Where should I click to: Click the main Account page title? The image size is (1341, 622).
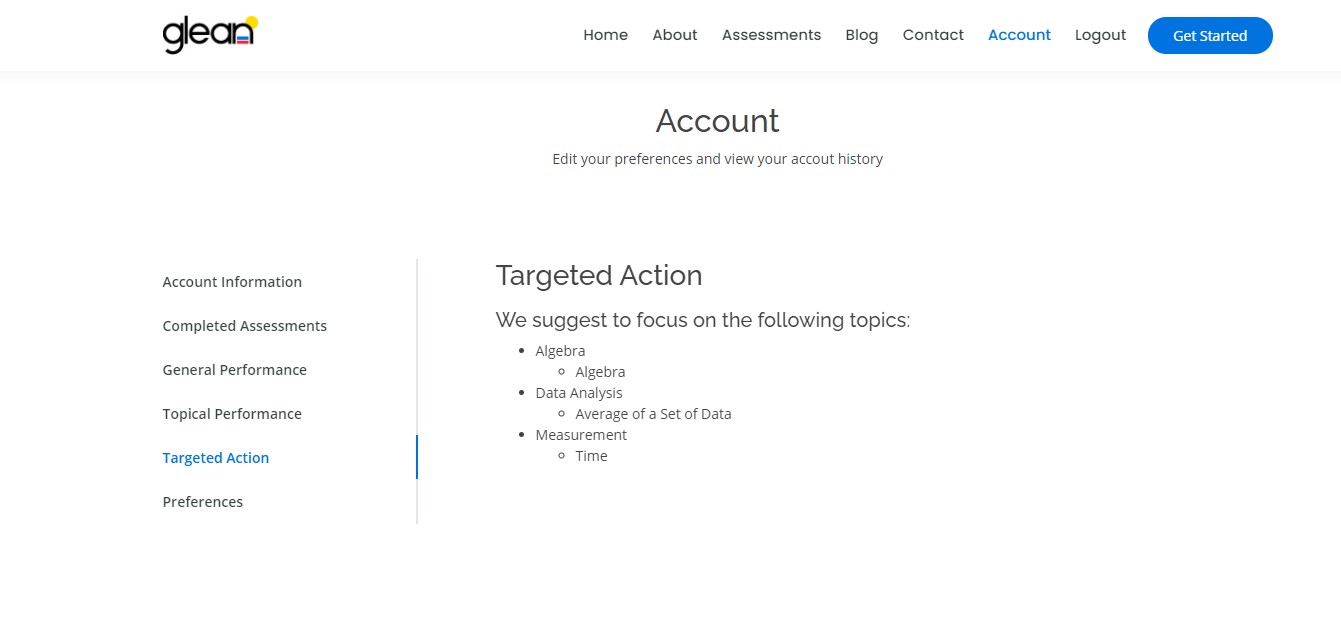(x=718, y=121)
